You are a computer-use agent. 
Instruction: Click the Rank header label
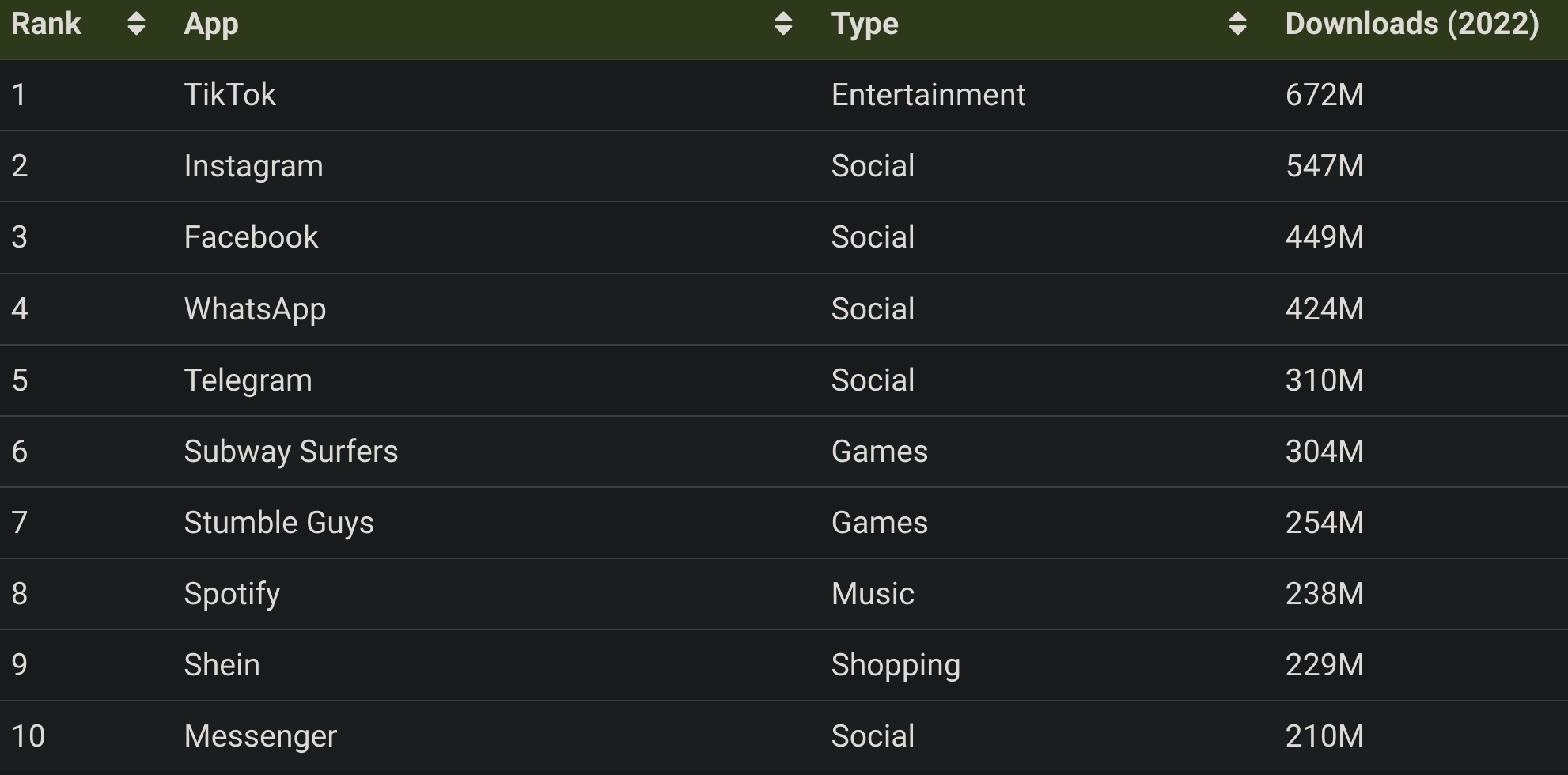[x=46, y=24]
